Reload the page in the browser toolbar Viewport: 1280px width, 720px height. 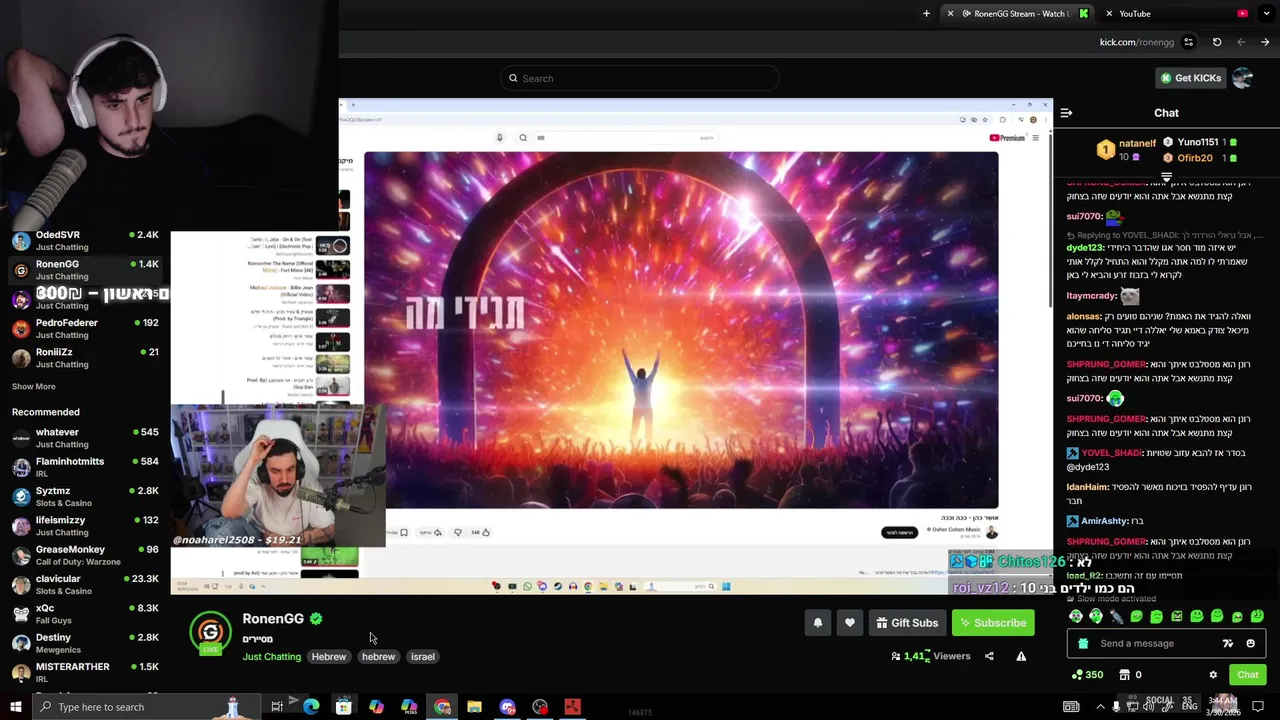(x=1217, y=42)
